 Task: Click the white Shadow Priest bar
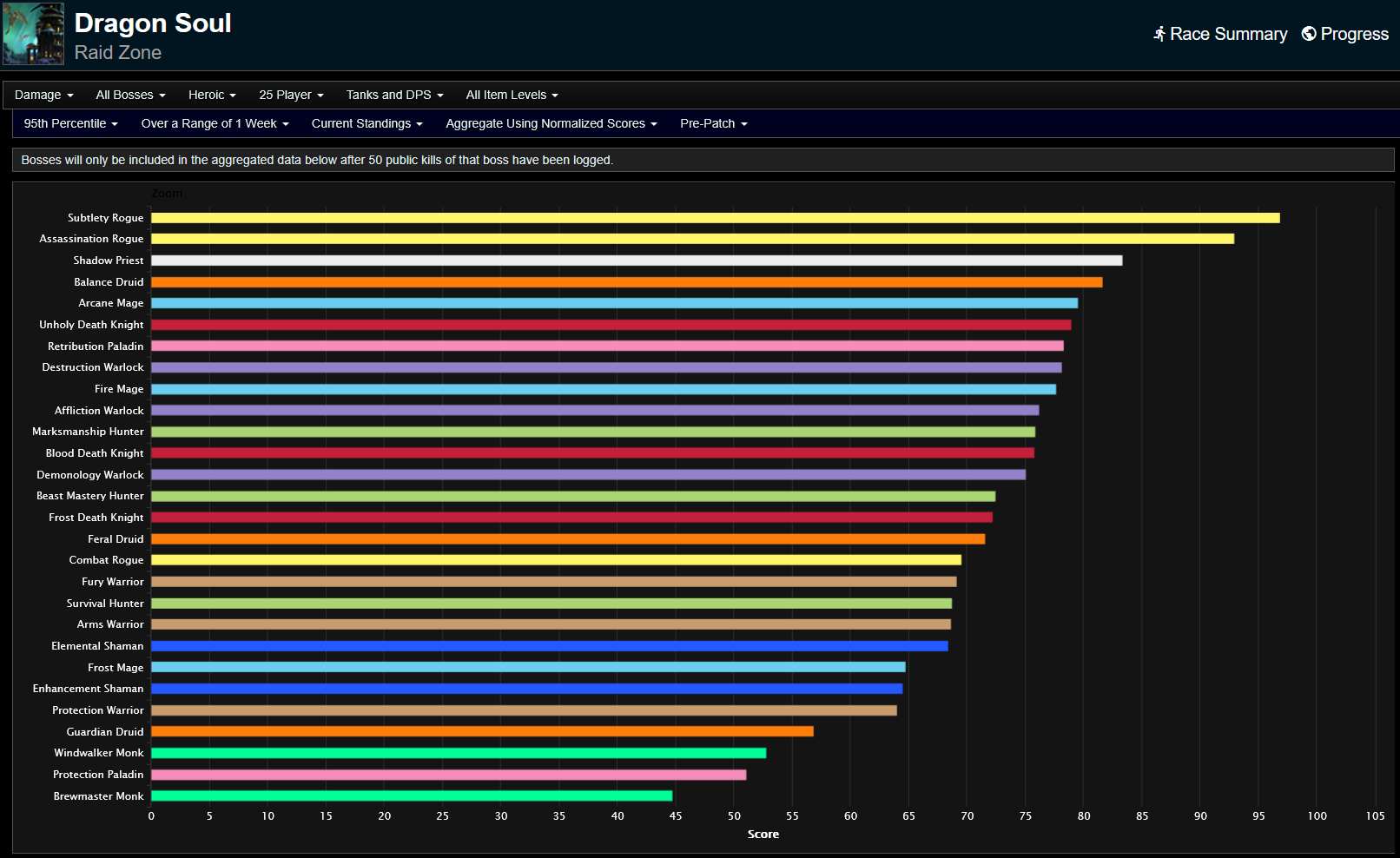[x=636, y=261]
